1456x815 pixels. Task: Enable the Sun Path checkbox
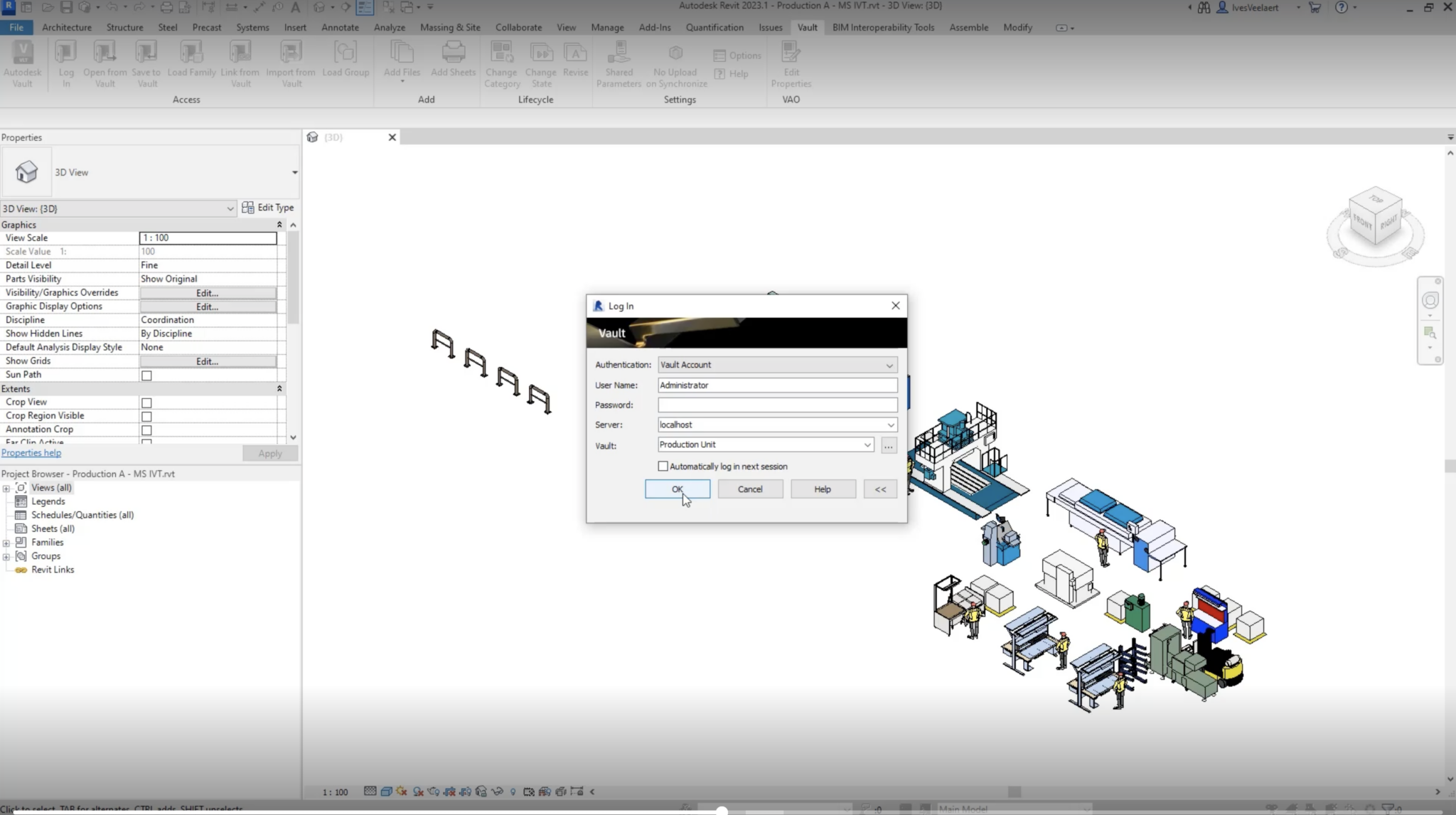pyautogui.click(x=146, y=375)
